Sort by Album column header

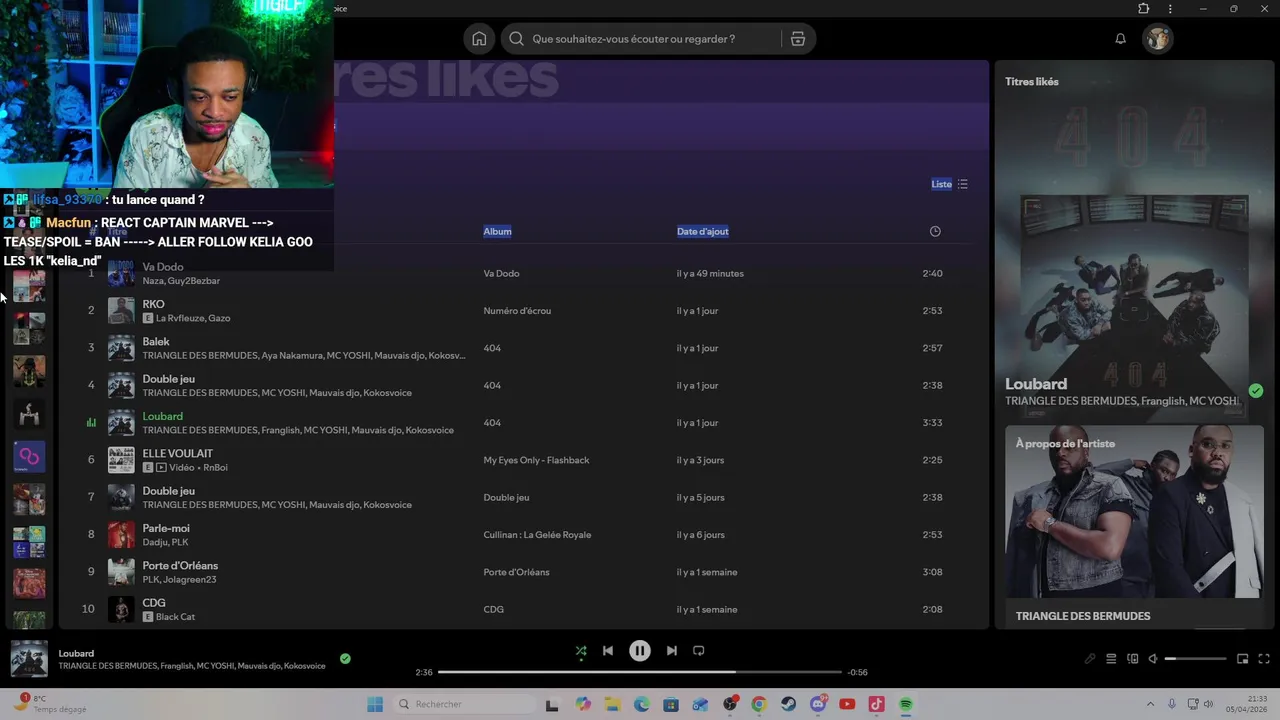pyautogui.click(x=497, y=231)
